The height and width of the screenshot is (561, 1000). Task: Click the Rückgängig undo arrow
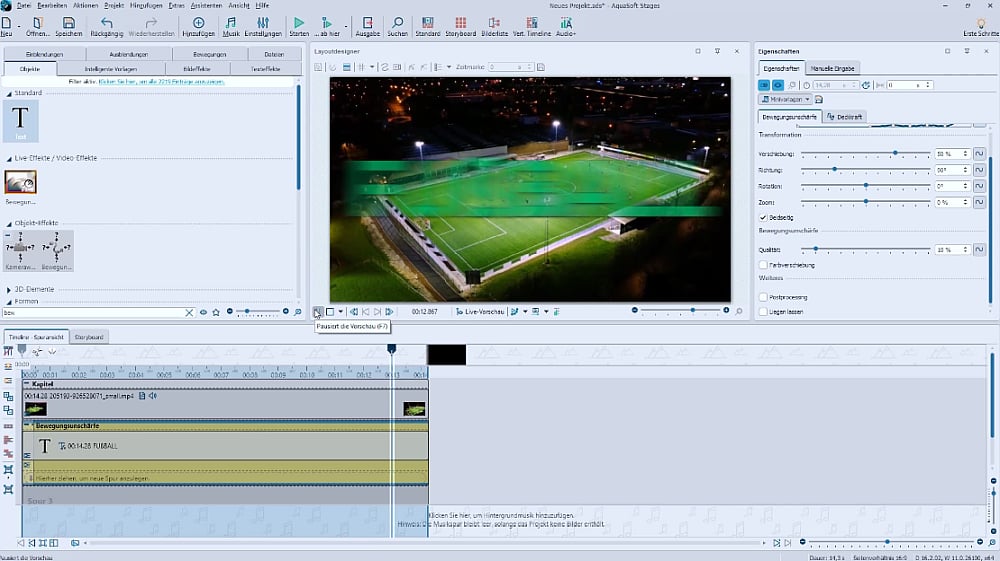[x=107, y=22]
